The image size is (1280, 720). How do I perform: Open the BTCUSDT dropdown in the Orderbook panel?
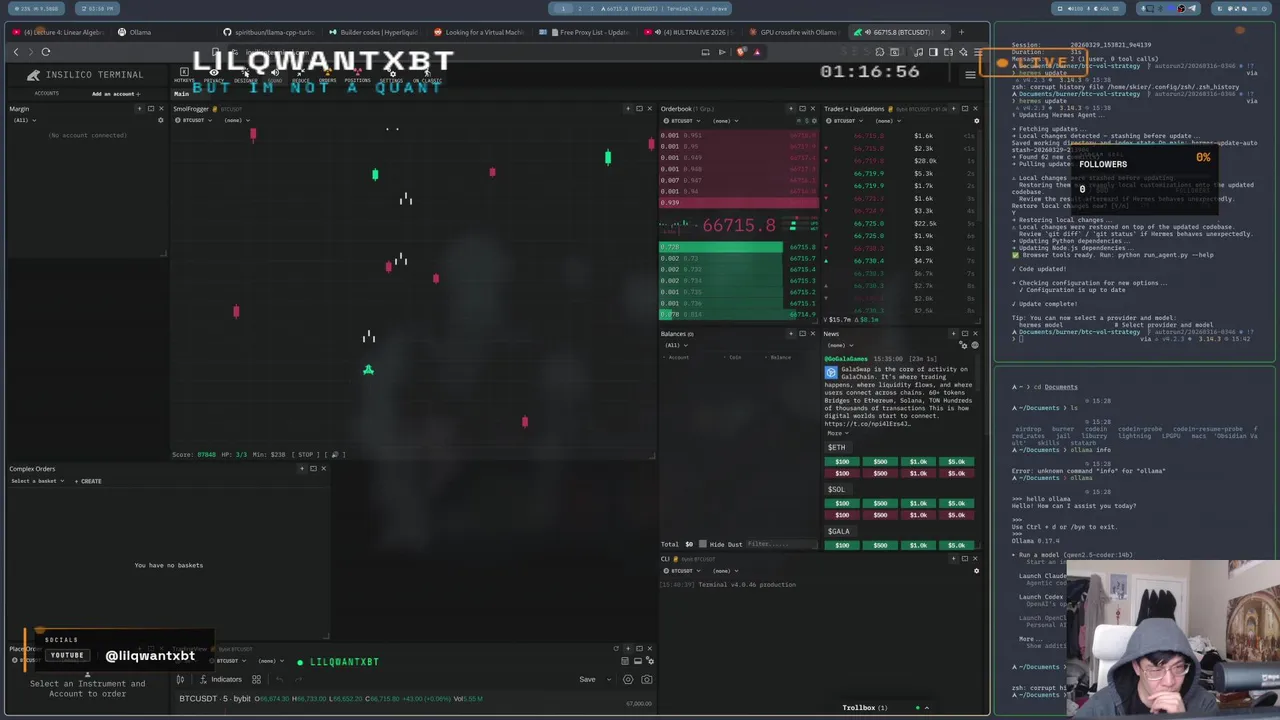click(x=683, y=120)
